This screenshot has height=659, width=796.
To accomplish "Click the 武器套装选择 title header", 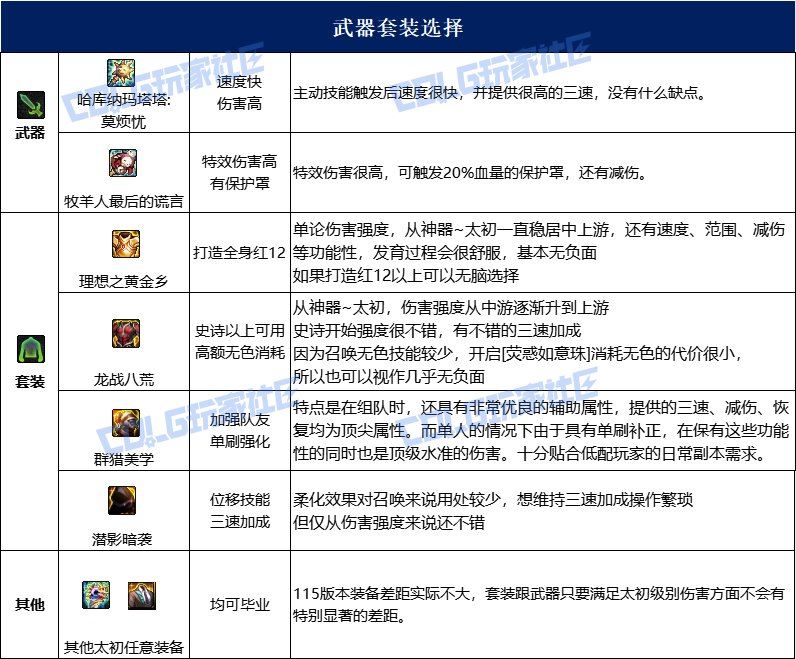I will pyautogui.click(x=398, y=27).
